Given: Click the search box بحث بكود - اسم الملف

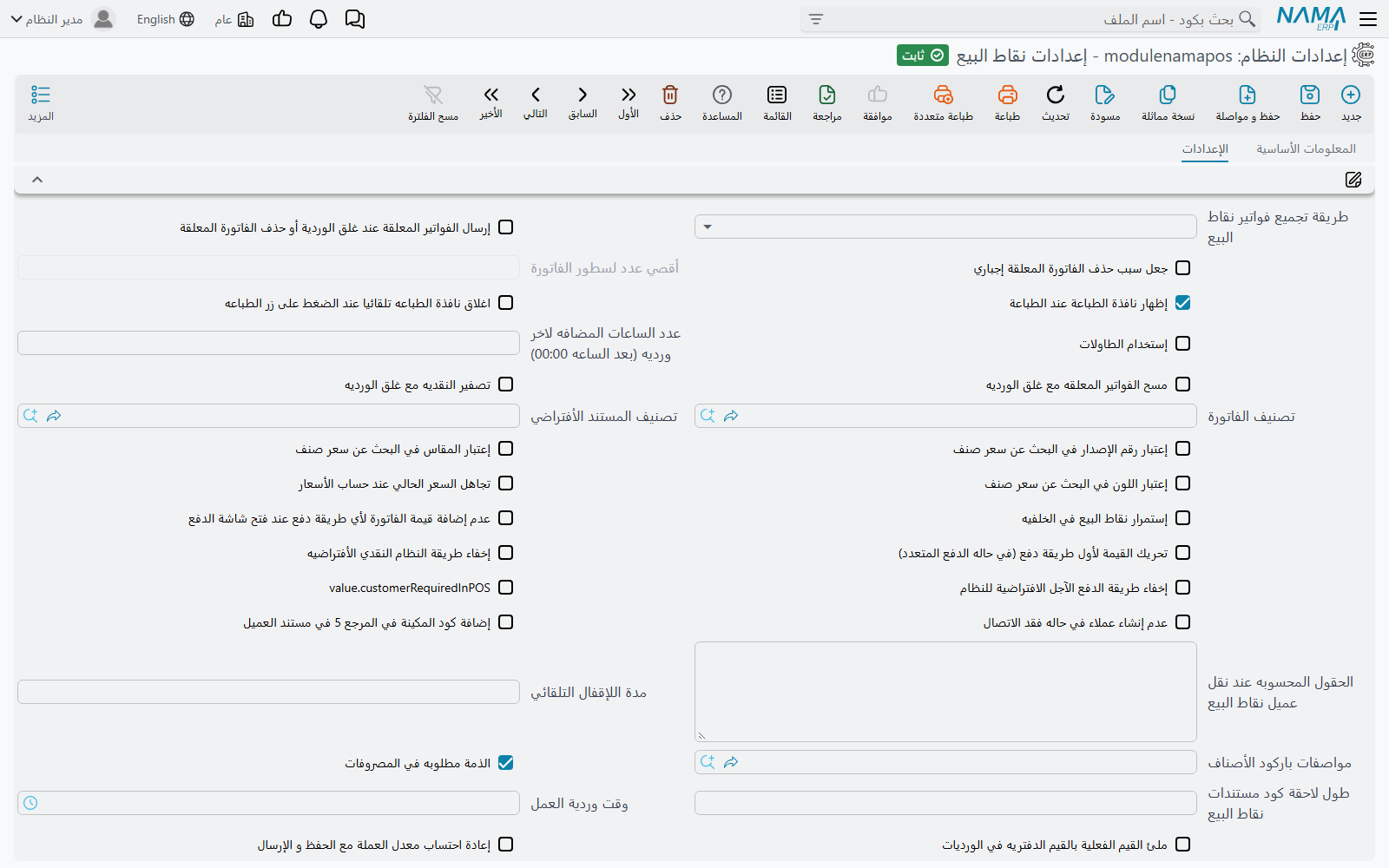Looking at the screenshot, I should click(x=1030, y=19).
